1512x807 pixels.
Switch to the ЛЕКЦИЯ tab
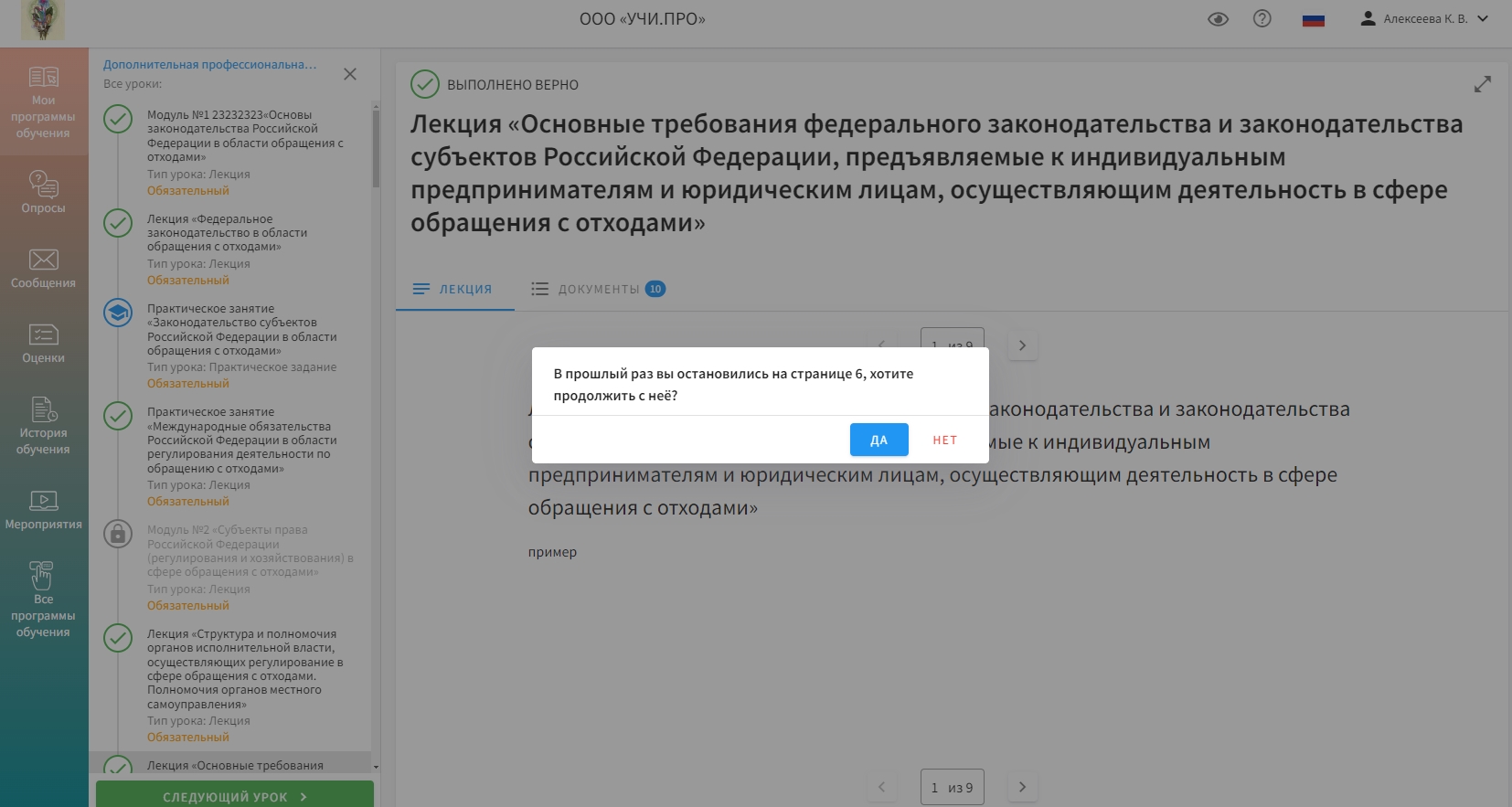point(454,289)
